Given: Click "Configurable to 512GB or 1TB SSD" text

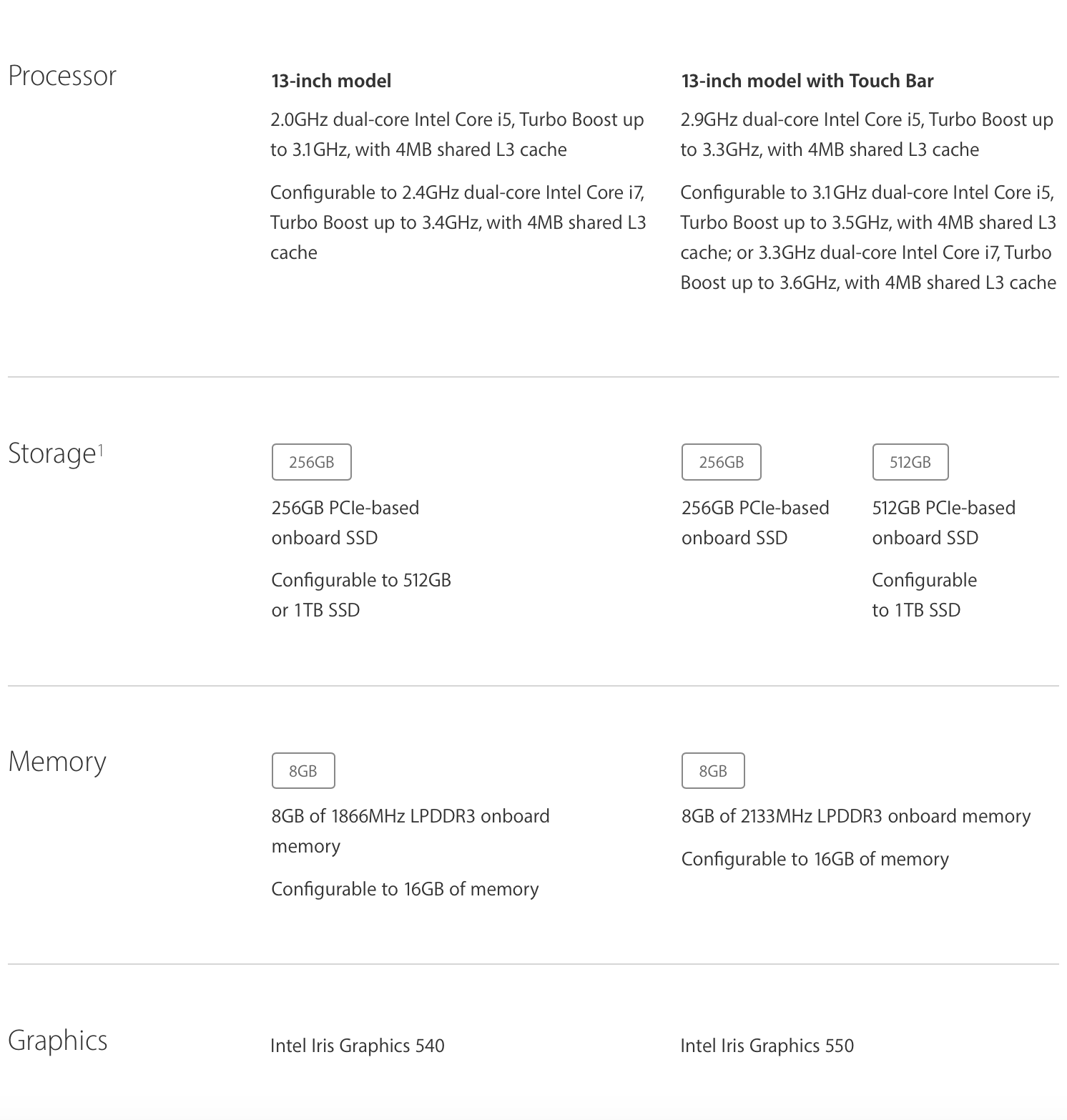Looking at the screenshot, I should tap(361, 595).
